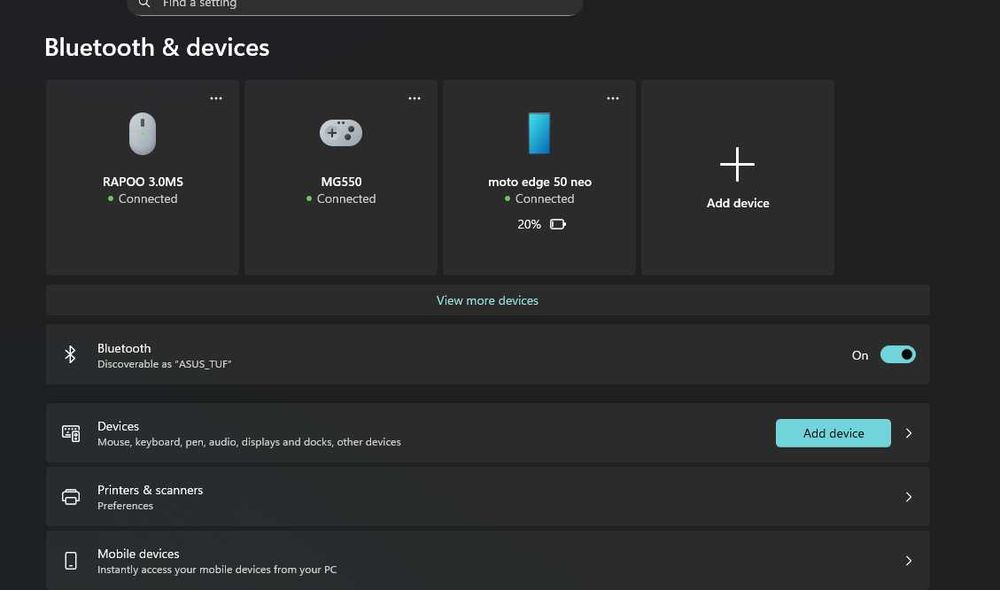
Task: Expand the Devices row chevron
Action: pos(909,433)
